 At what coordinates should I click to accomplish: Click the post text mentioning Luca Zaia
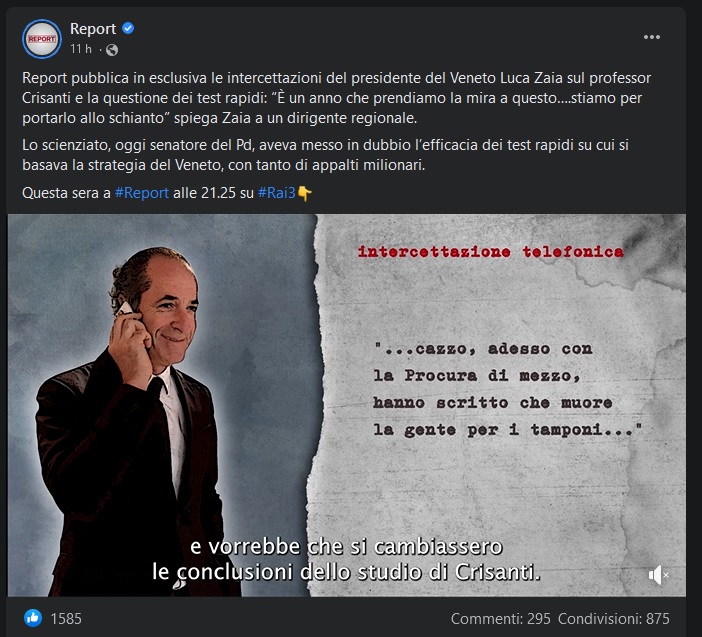coord(336,98)
